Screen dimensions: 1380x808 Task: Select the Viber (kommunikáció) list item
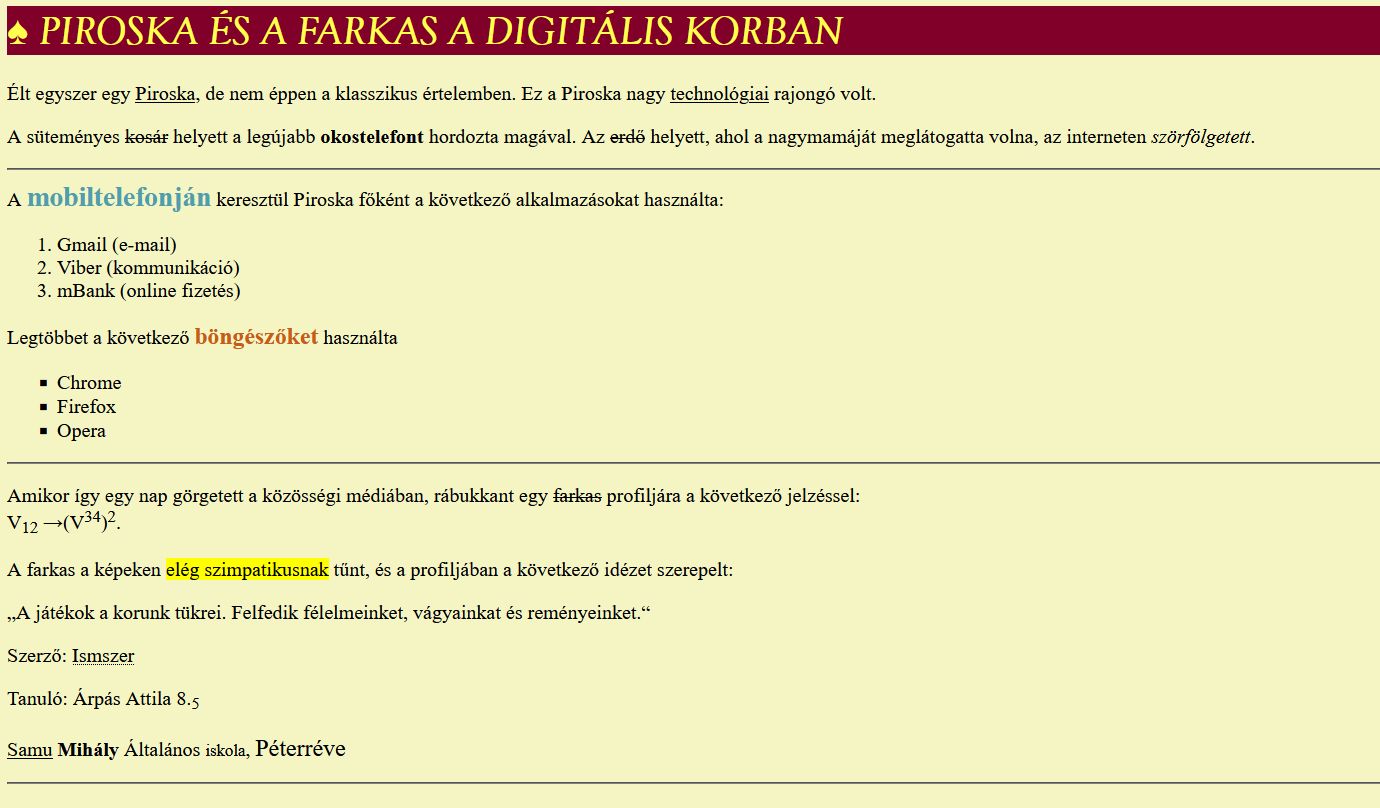[148, 268]
